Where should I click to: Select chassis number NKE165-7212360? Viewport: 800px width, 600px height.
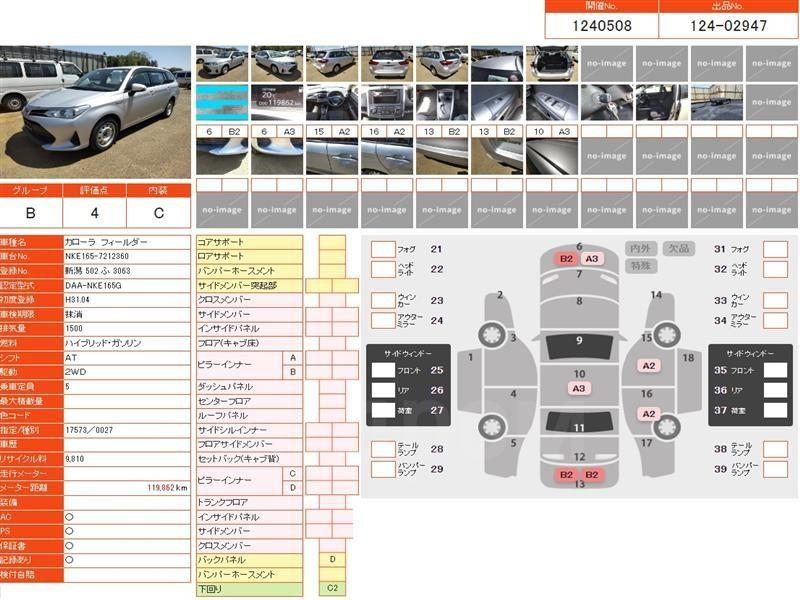tap(97, 256)
